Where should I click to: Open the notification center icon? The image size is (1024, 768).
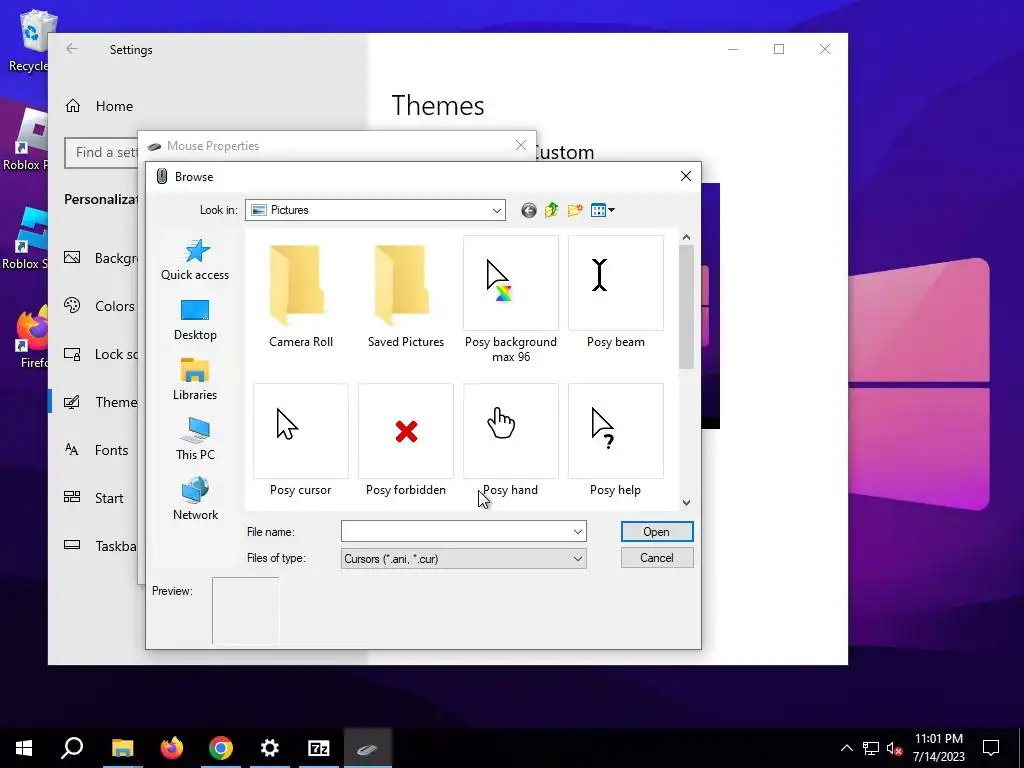tap(991, 748)
